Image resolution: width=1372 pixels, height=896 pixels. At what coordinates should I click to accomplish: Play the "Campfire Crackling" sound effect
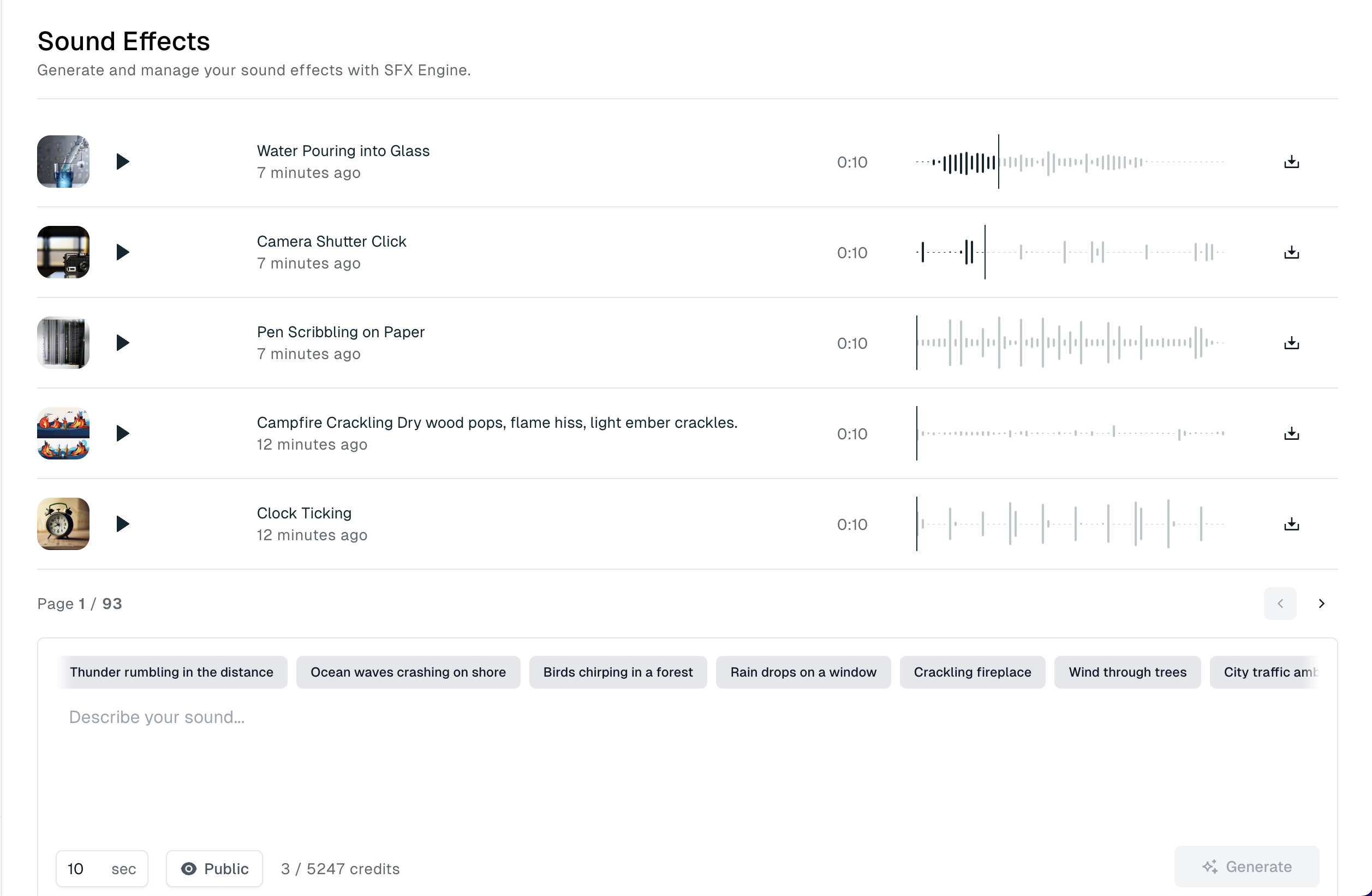(x=122, y=433)
